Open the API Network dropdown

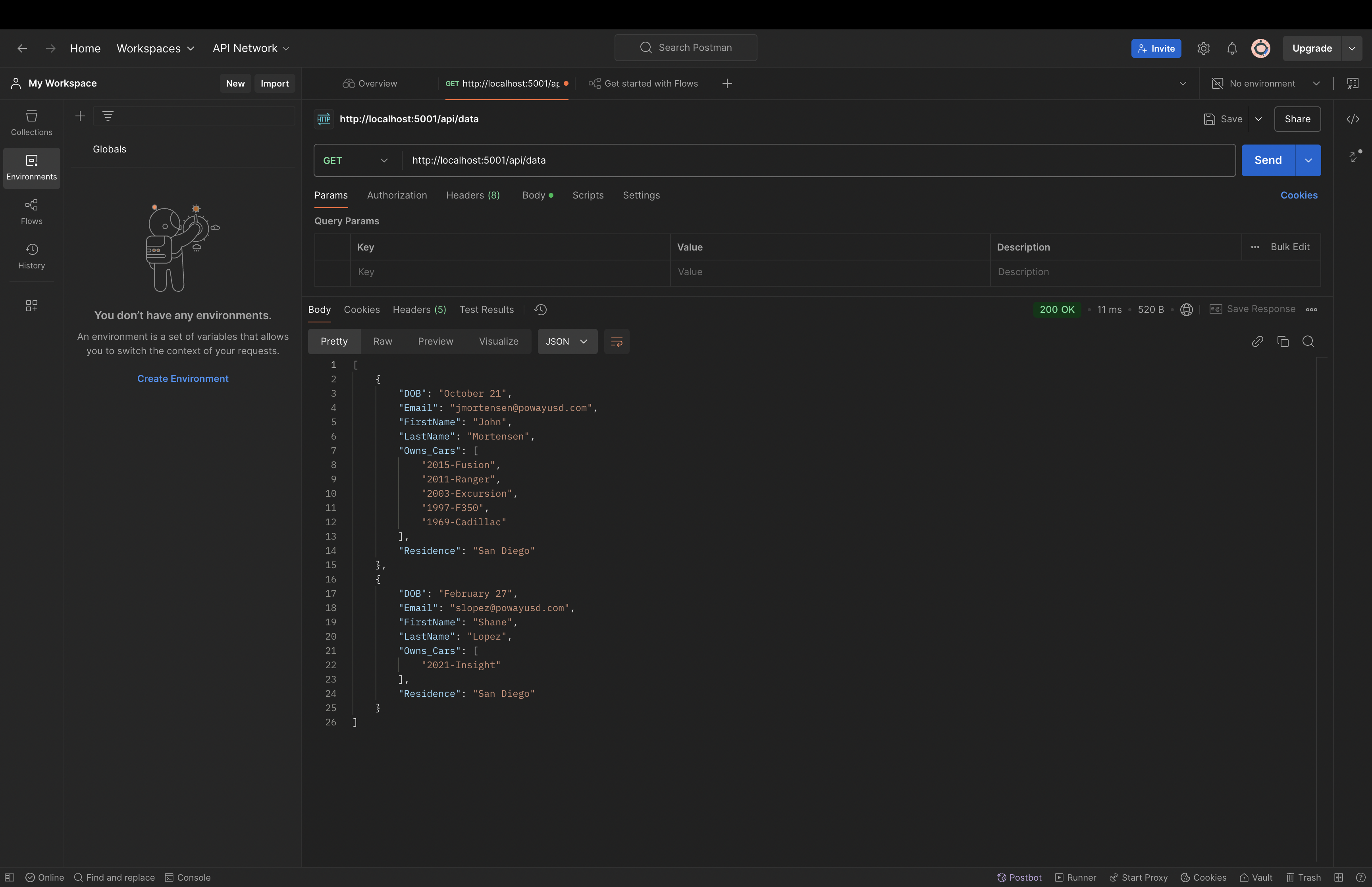tap(251, 48)
